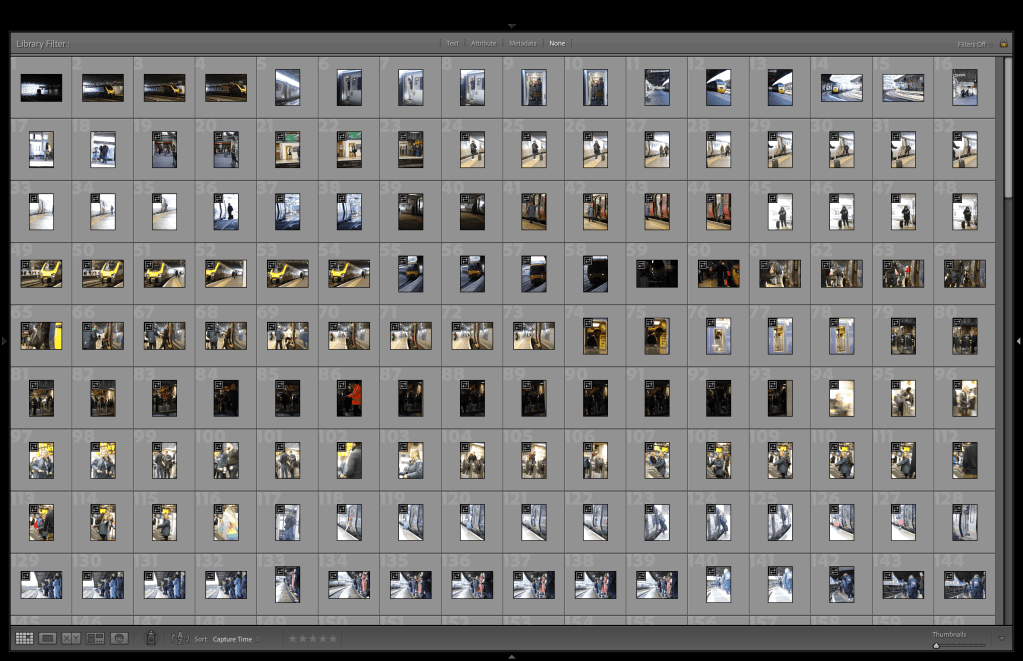Select the first photo thumbnail in grid

(41, 88)
